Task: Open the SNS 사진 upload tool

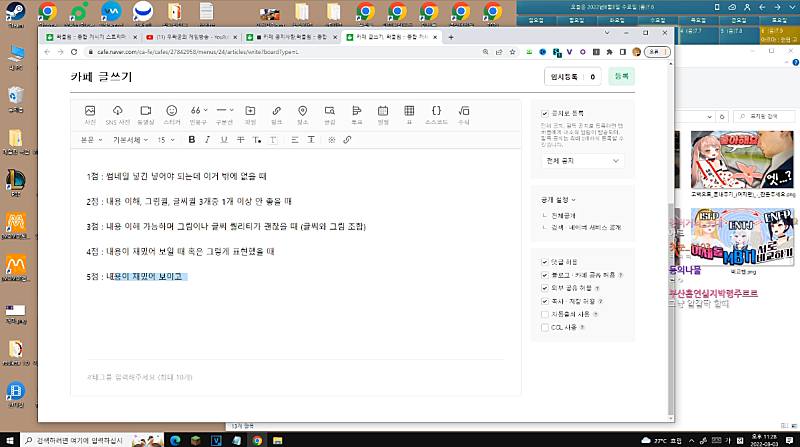Action: (x=117, y=112)
